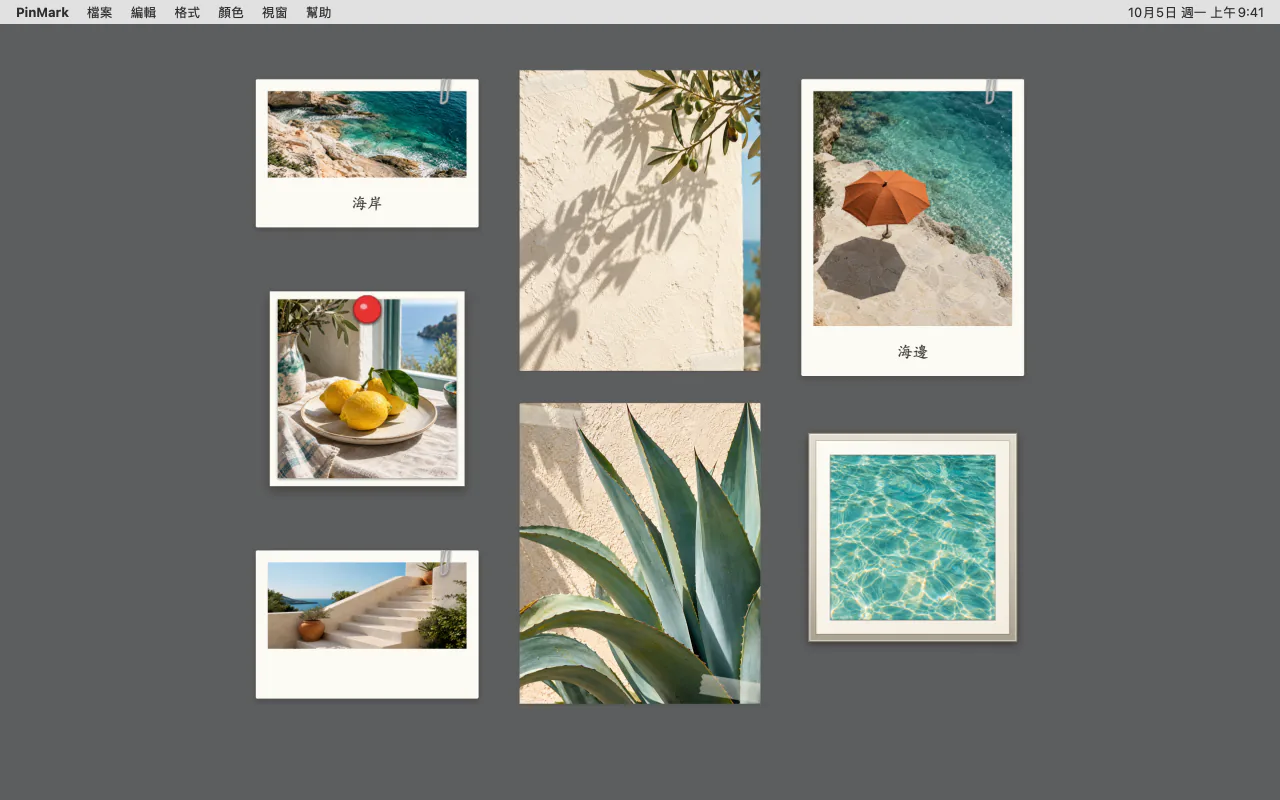Click the menu bar date and time
The image size is (1280, 800).
click(x=1196, y=12)
